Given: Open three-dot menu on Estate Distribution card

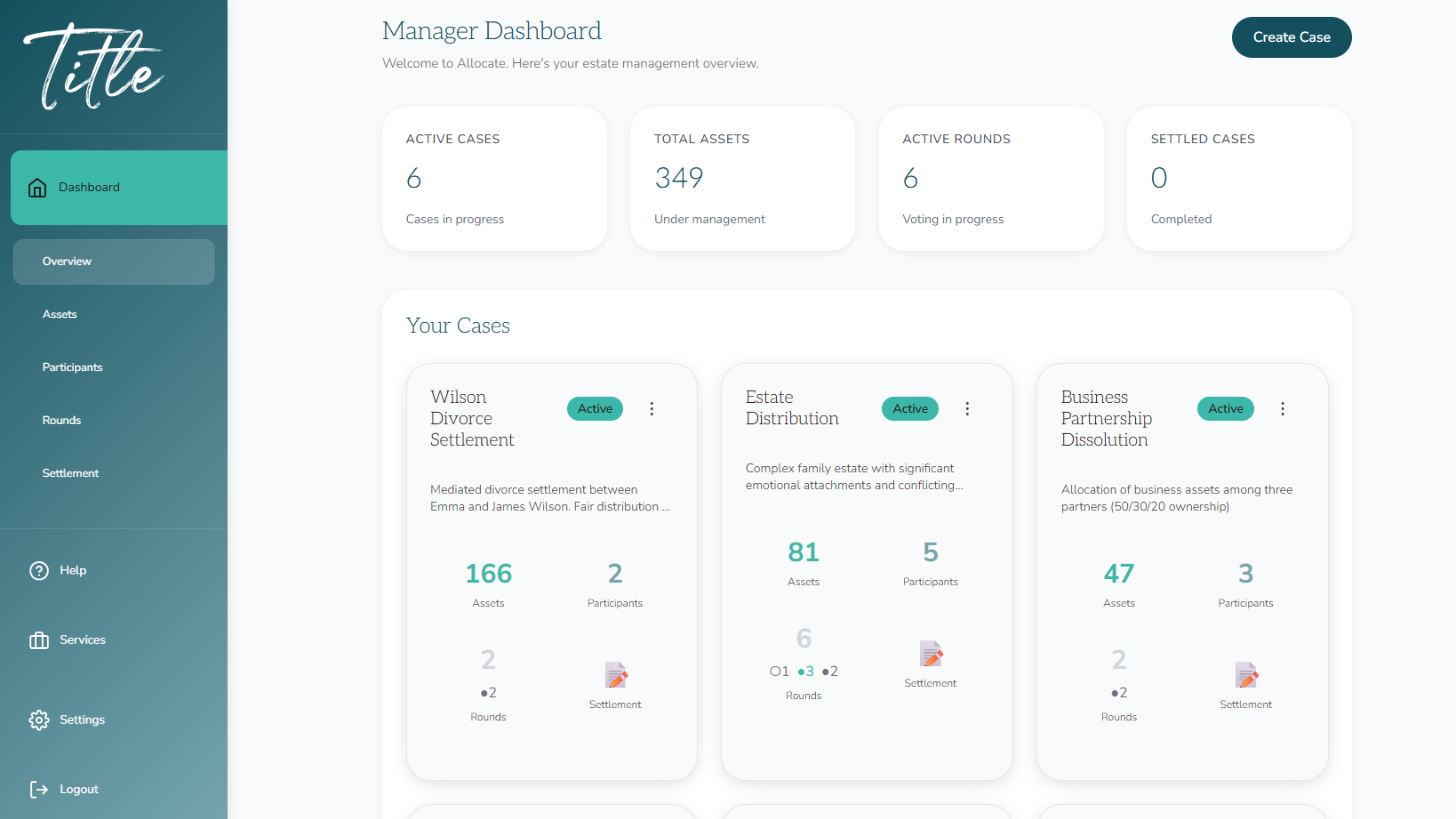Looking at the screenshot, I should (x=967, y=409).
